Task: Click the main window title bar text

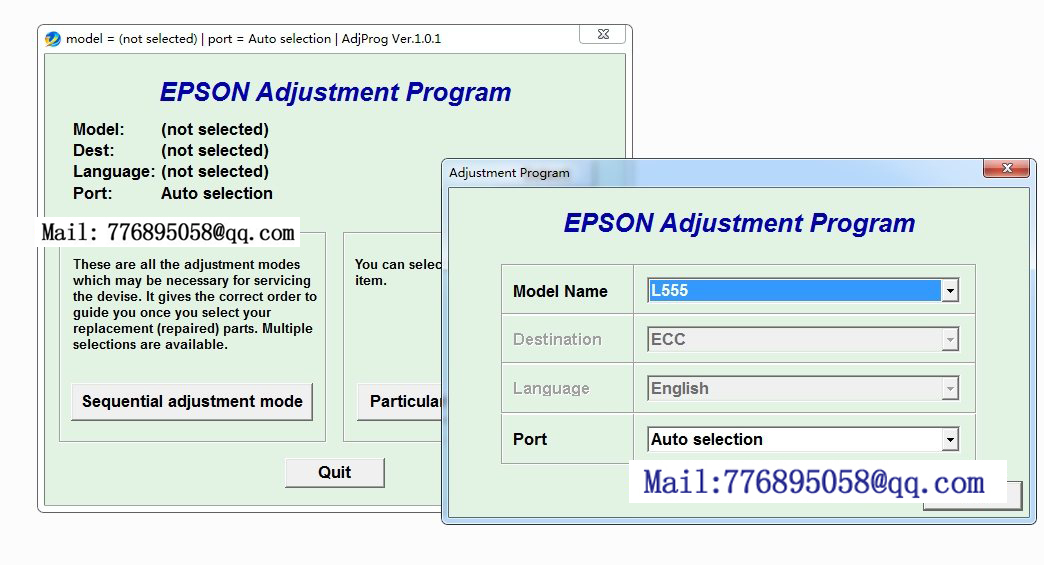Action: (x=253, y=39)
